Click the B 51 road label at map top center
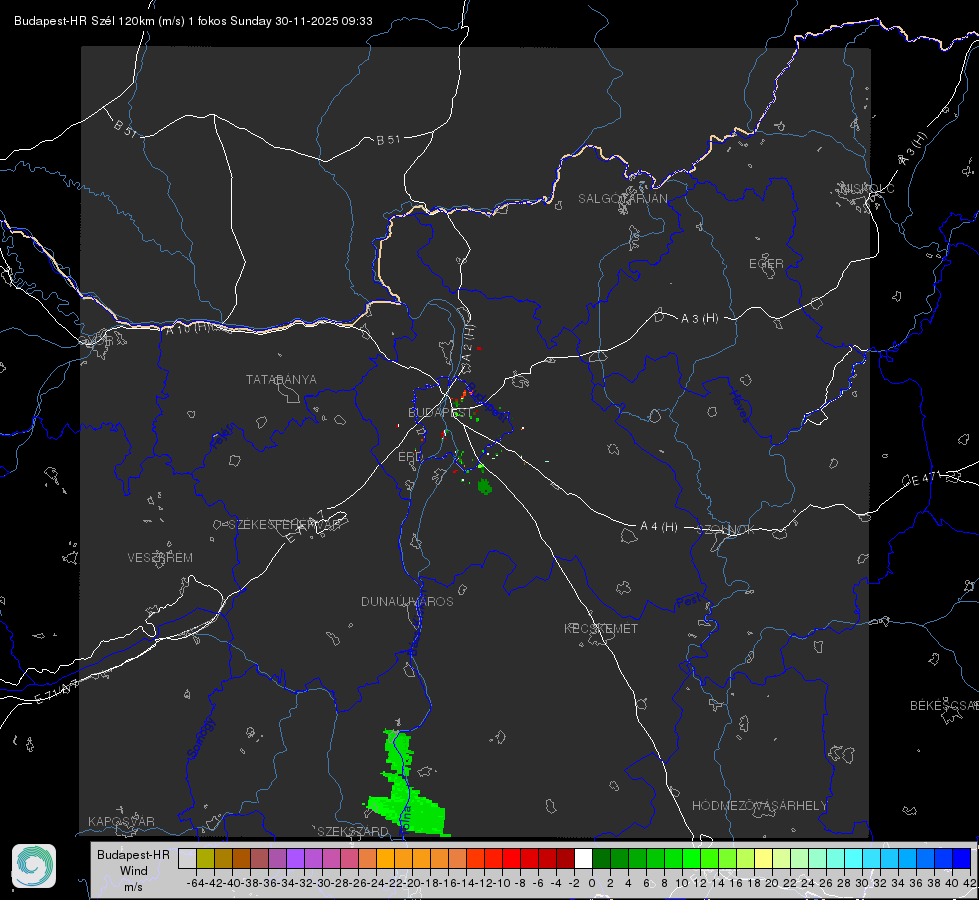 pos(388,140)
